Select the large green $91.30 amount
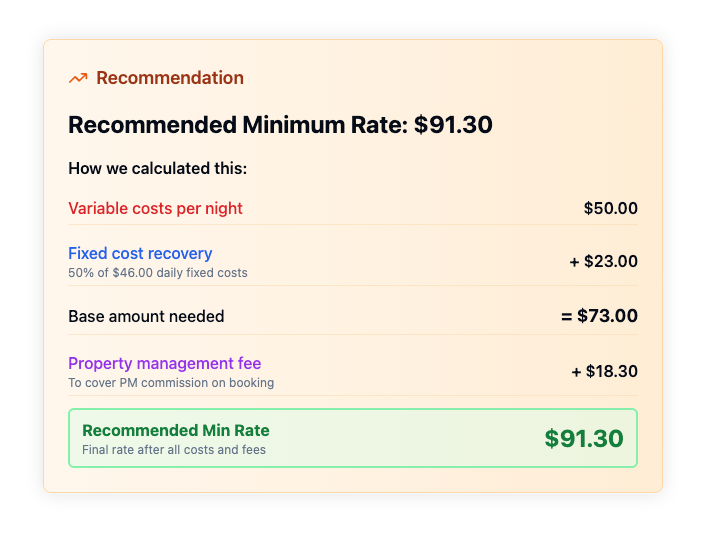The height and width of the screenshot is (540, 703). [584, 439]
